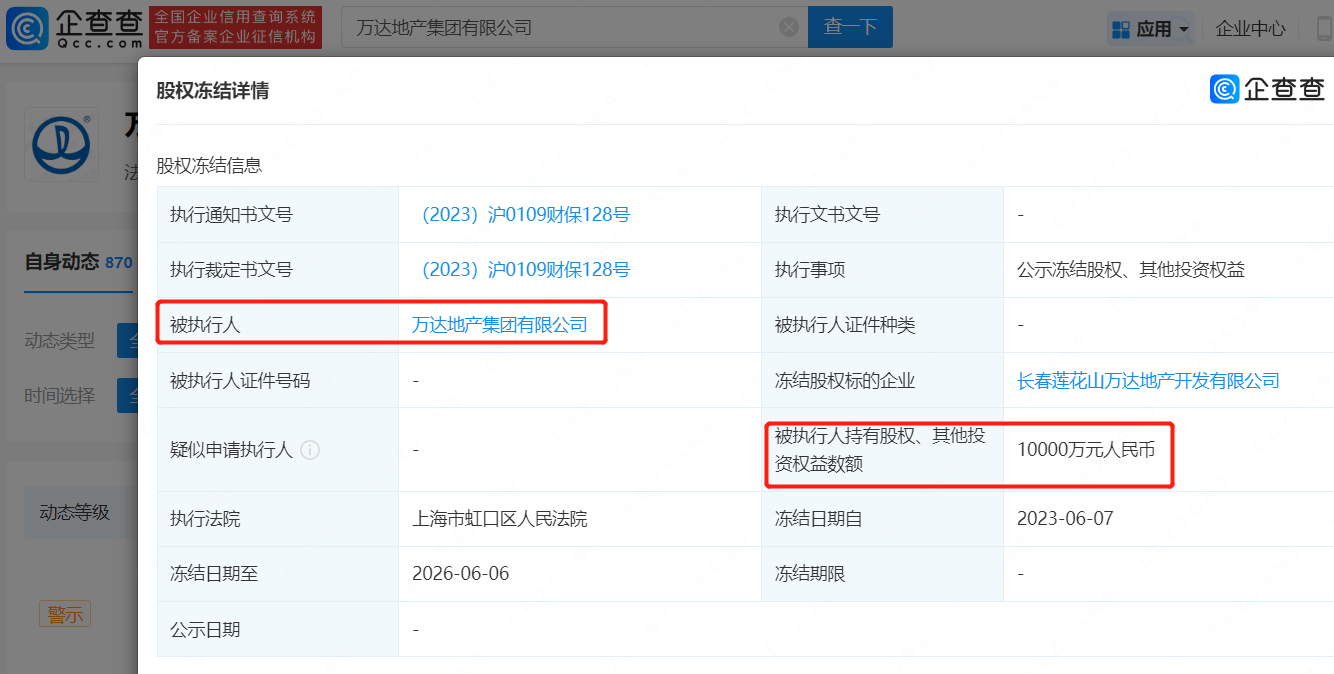Click the 冻结日期自 field label
This screenshot has height=674, width=1334.
click(x=818, y=519)
